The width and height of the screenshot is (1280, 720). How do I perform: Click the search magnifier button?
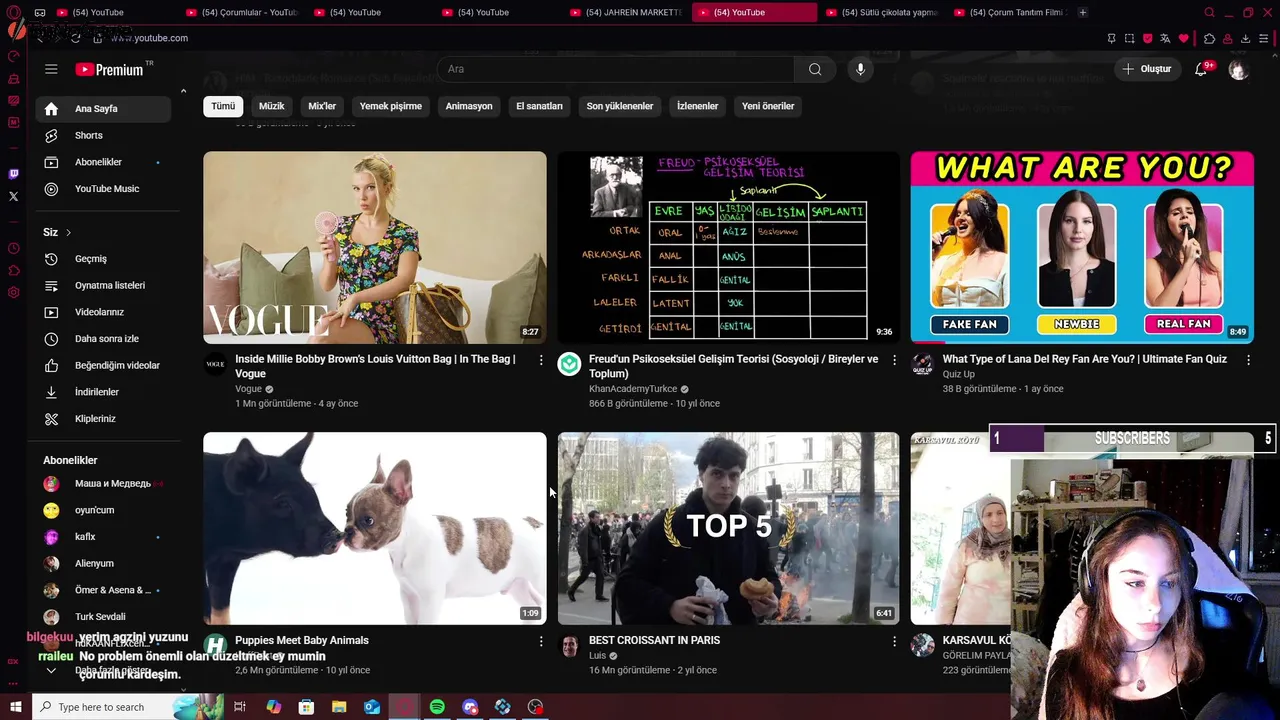coord(815,69)
